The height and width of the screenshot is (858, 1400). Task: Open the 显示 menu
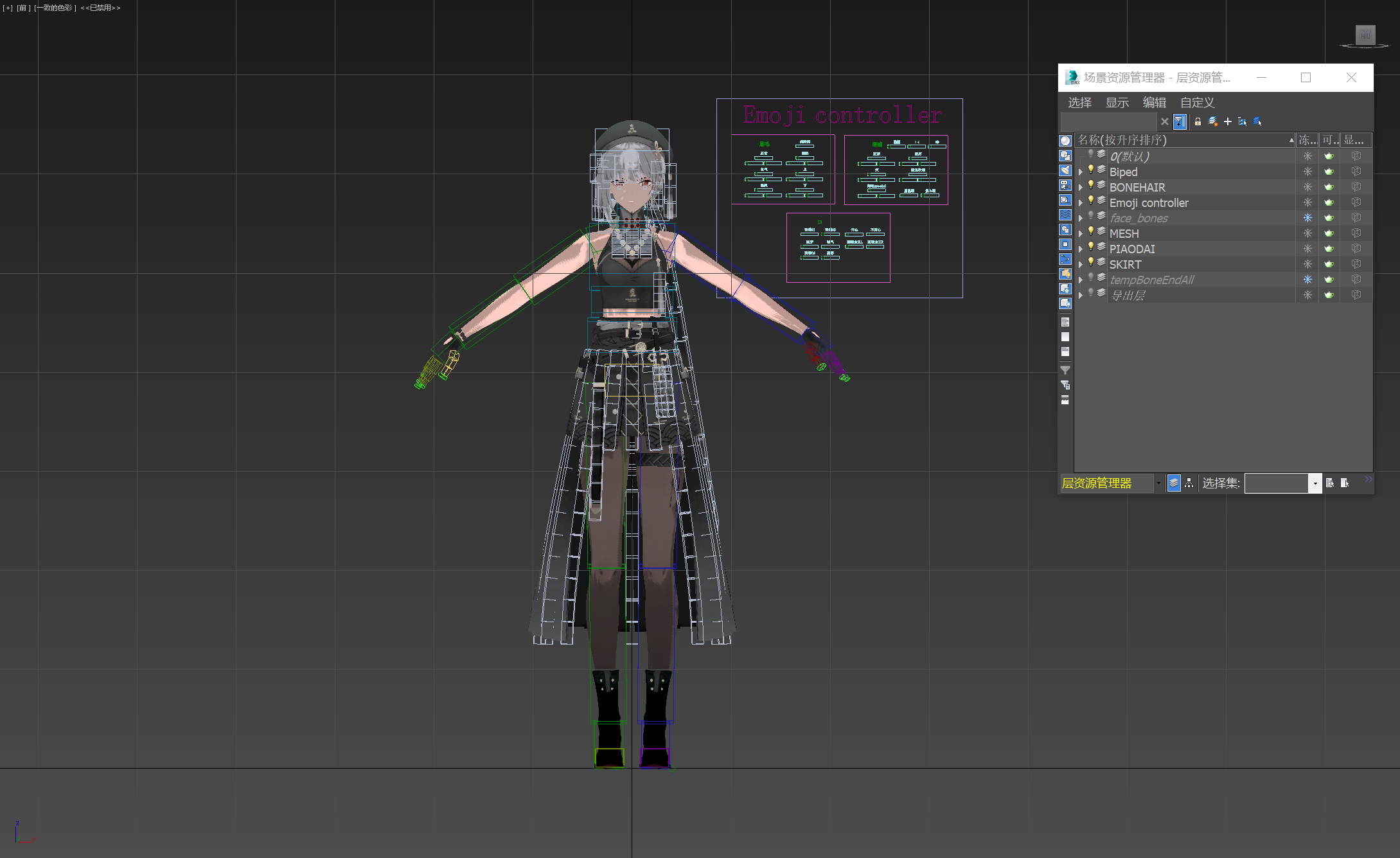click(x=1117, y=103)
